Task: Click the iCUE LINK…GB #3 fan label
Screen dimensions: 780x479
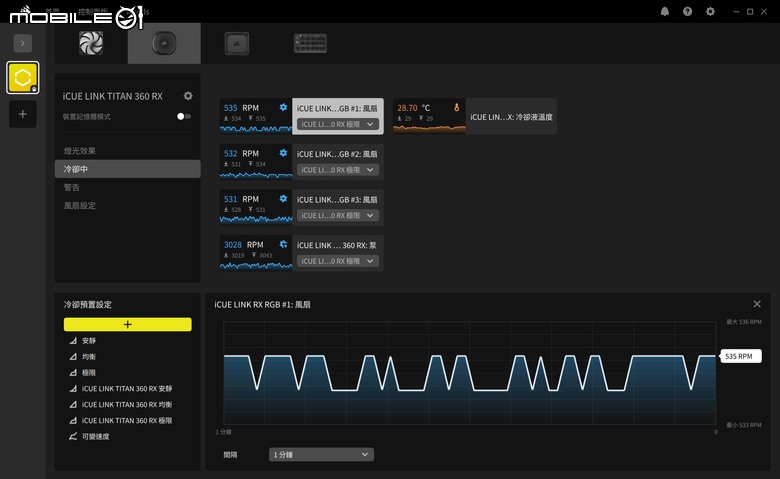Action: point(337,199)
